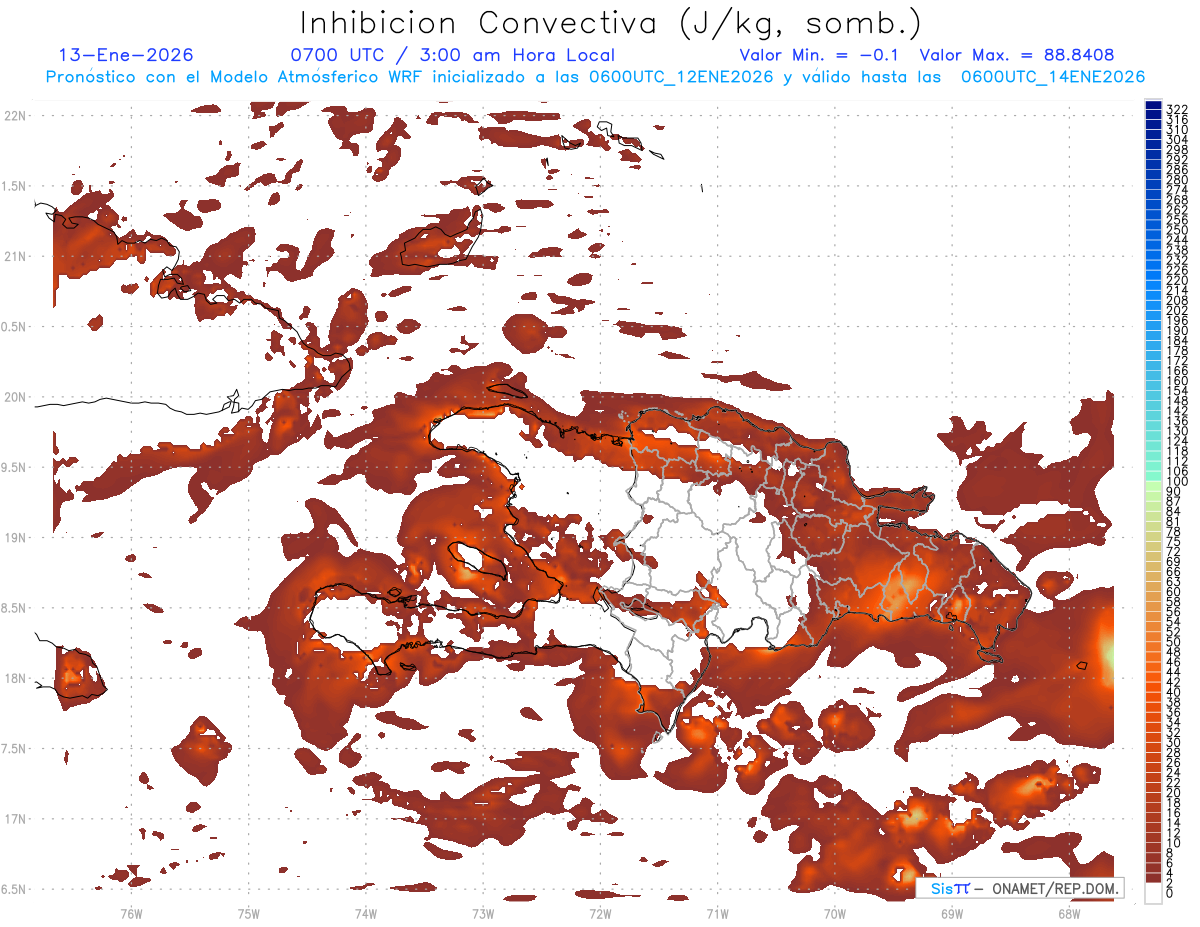Select the "19N" latitude label
Viewport: 1200px width, 927px height.
coord(15,538)
